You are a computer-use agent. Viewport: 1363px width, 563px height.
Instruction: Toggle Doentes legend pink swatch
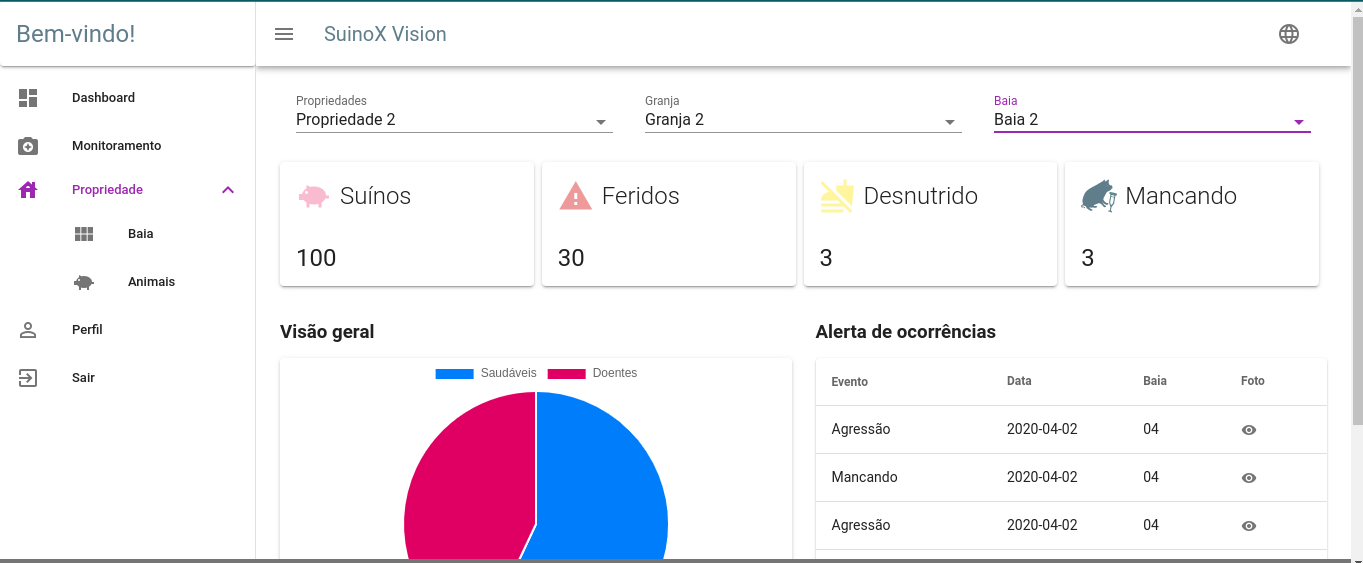click(x=566, y=374)
